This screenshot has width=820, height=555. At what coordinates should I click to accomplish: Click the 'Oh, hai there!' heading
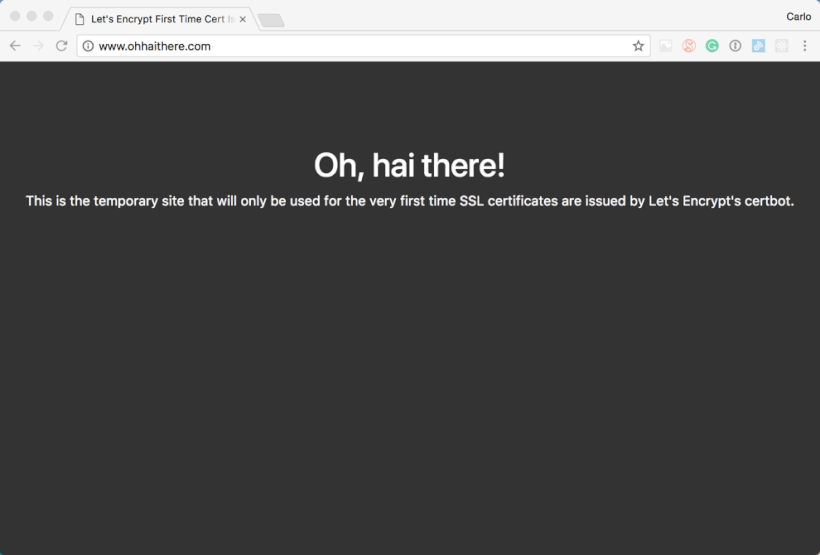coord(409,165)
